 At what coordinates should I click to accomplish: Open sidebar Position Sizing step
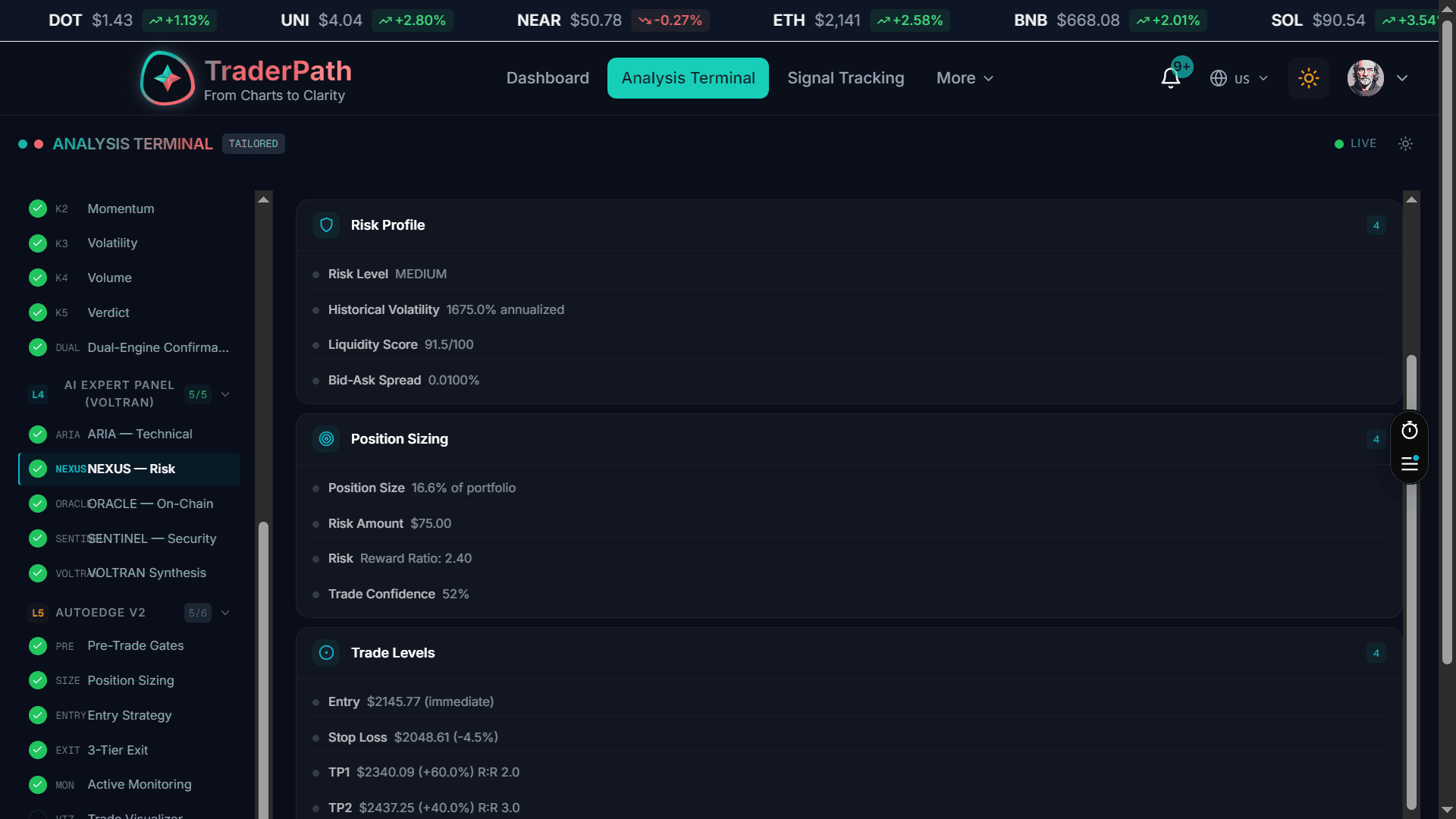pyautogui.click(x=129, y=680)
